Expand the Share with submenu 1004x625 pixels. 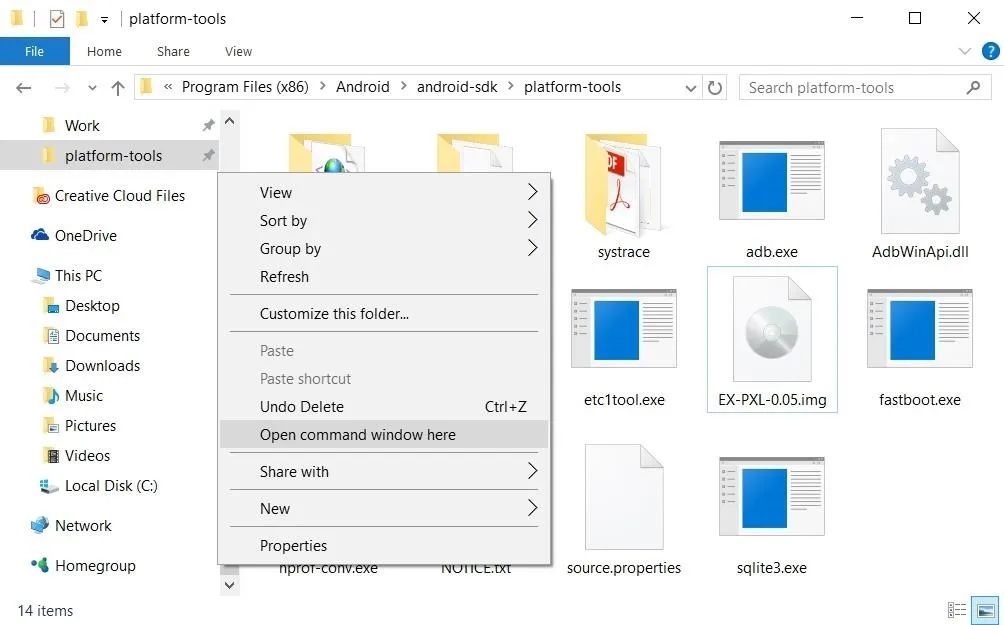pos(532,471)
